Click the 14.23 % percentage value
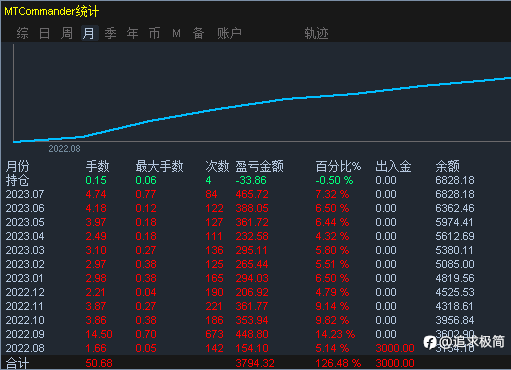The image size is (511, 370). click(x=335, y=334)
